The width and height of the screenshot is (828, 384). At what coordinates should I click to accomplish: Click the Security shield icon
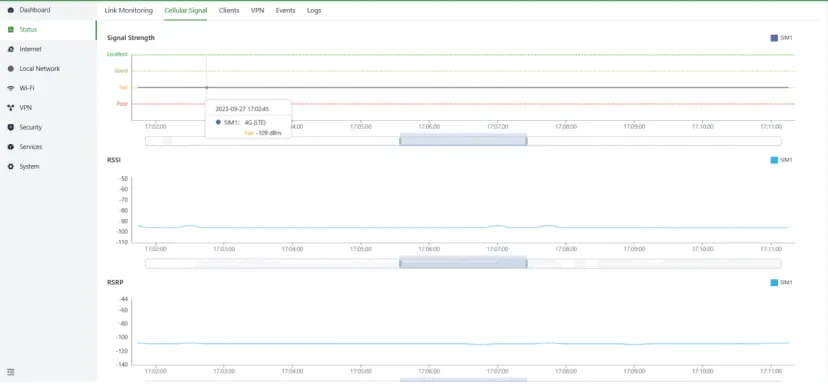[x=11, y=127]
